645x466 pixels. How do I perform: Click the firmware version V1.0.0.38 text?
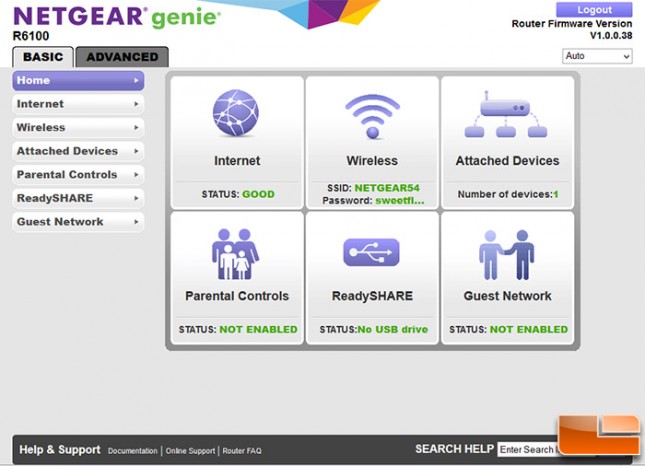tap(611, 35)
